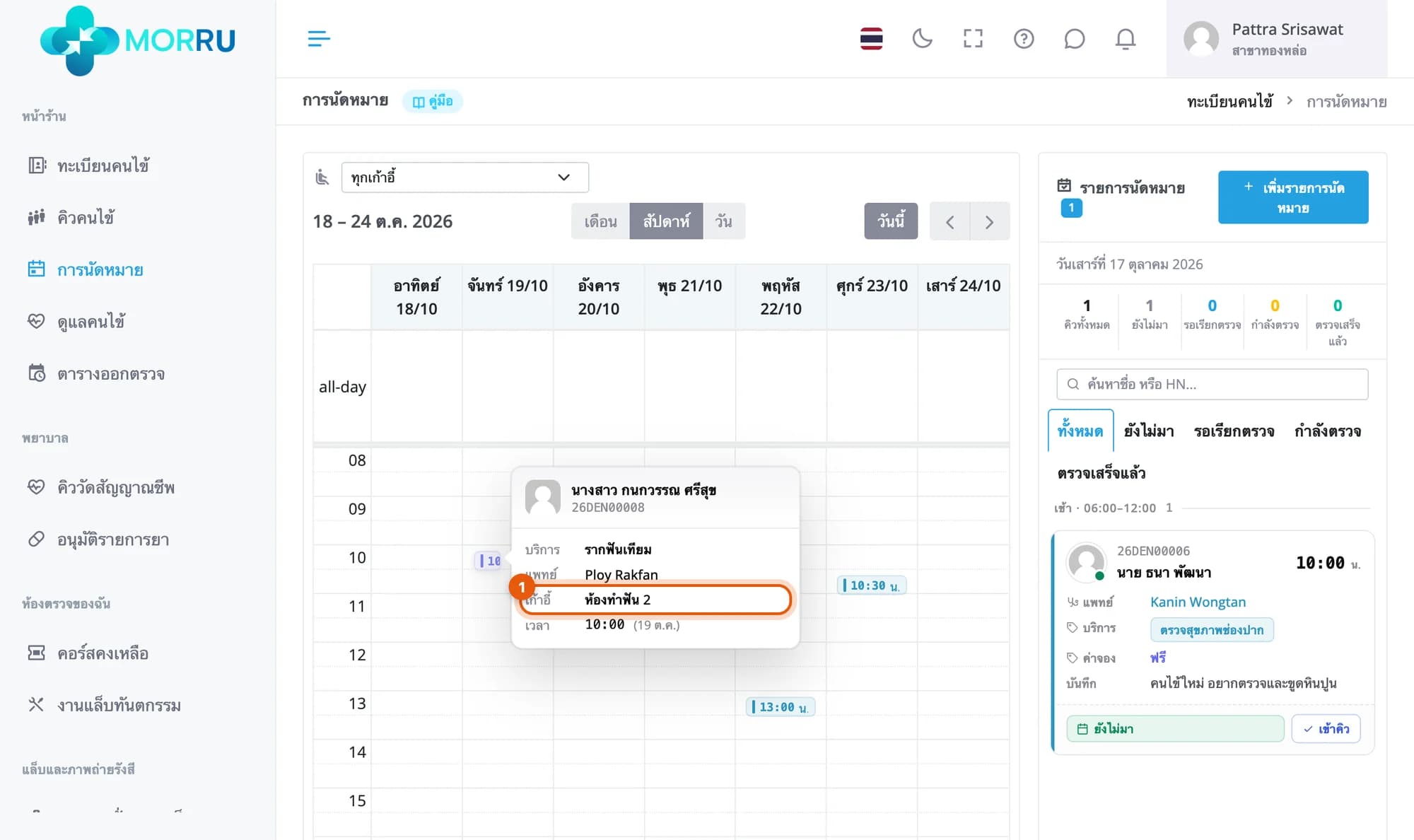Viewport: 1414px width, 840px height.
Task: Open notifications bell
Action: coord(1125,38)
